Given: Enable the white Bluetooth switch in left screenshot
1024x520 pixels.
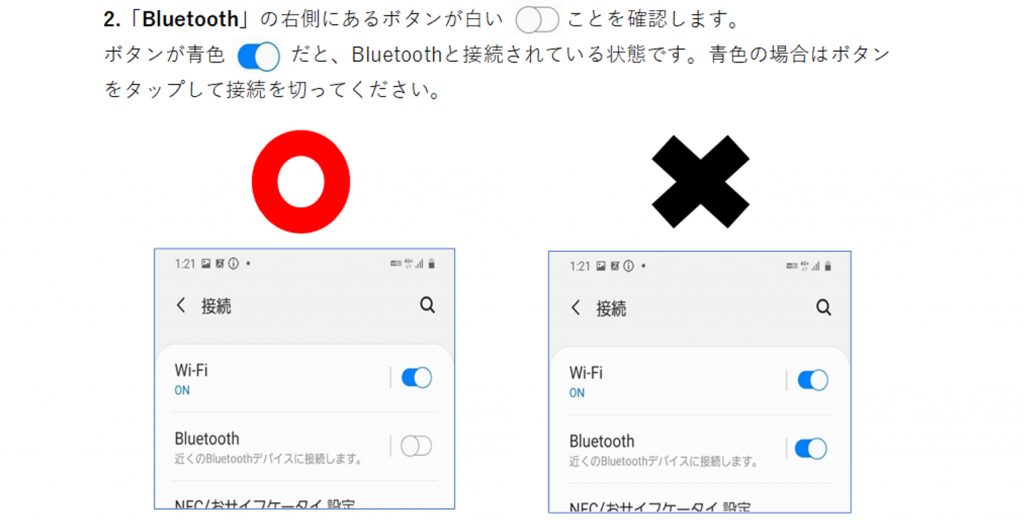Looking at the screenshot, I should click(416, 446).
